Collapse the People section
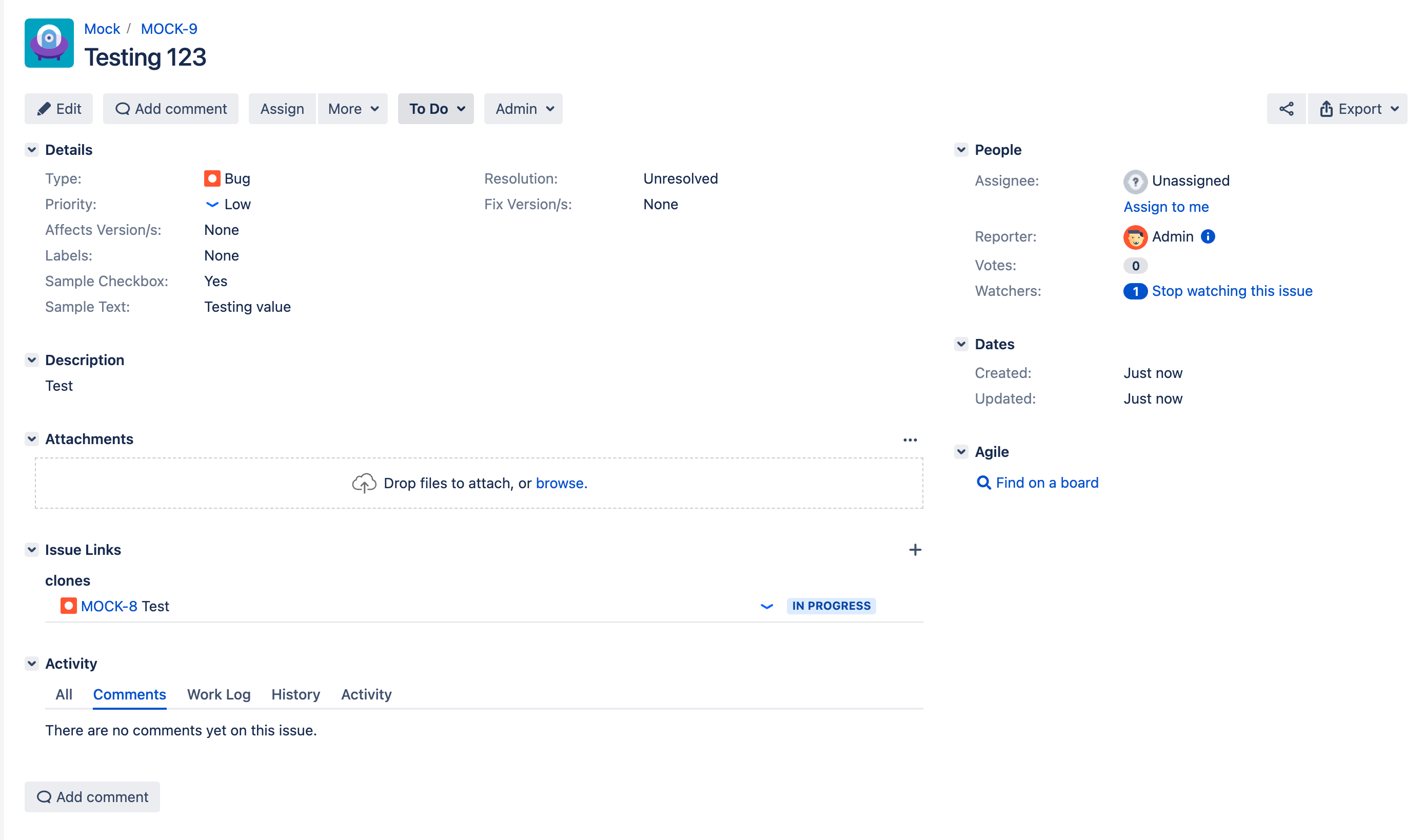The height and width of the screenshot is (840, 1423). click(x=961, y=150)
